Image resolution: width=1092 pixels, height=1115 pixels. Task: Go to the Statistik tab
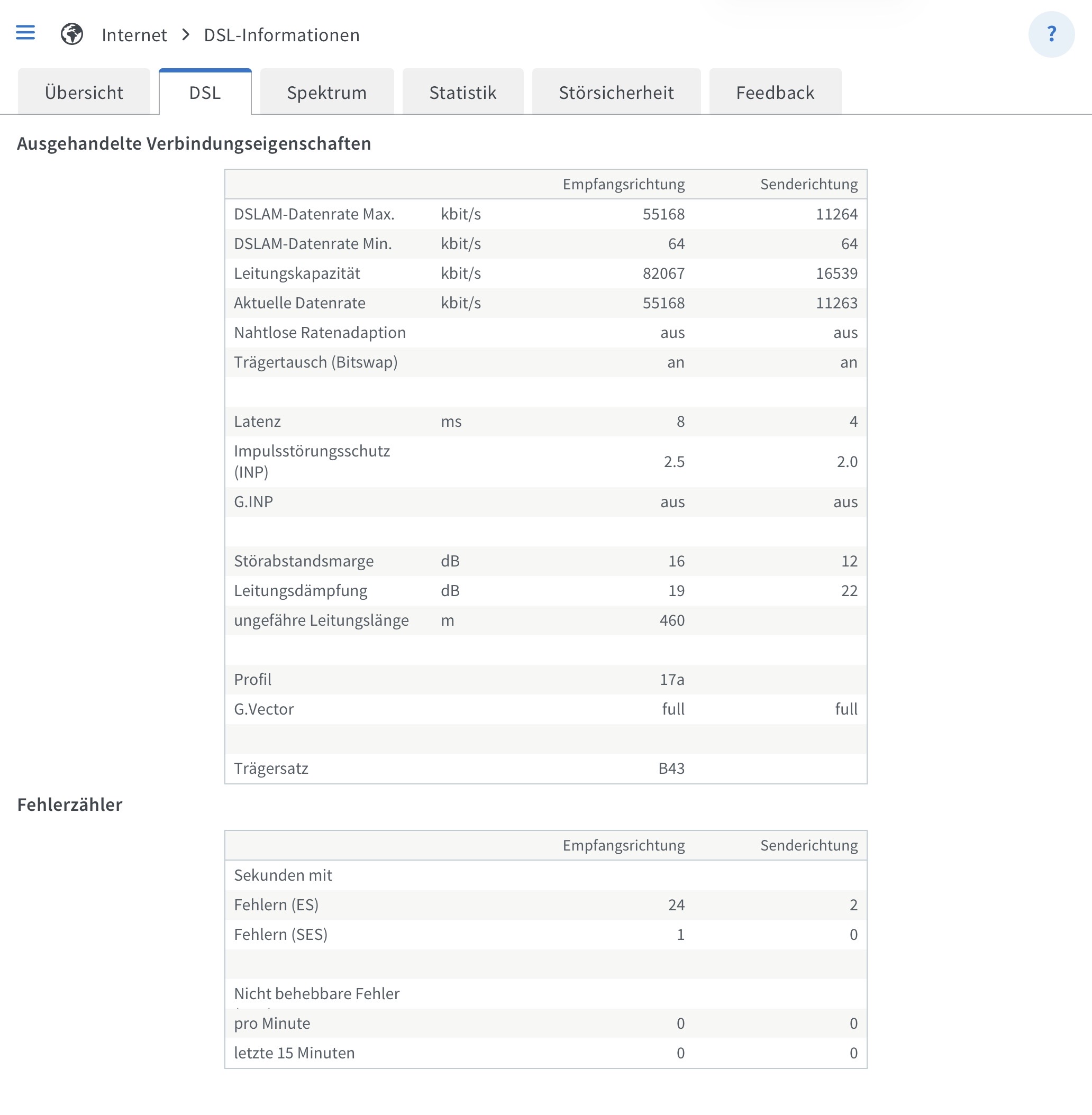[462, 92]
